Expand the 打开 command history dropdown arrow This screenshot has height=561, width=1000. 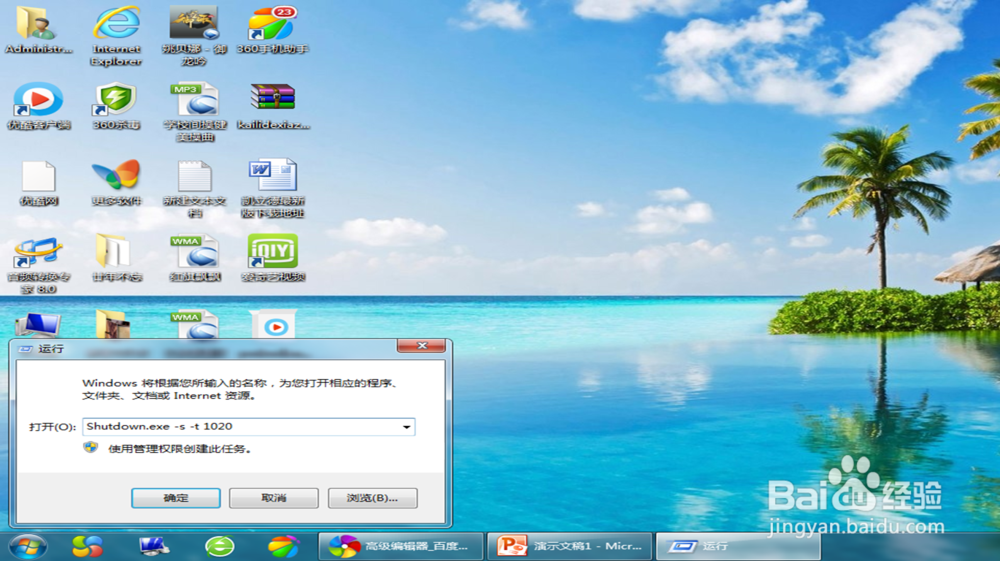(x=406, y=426)
